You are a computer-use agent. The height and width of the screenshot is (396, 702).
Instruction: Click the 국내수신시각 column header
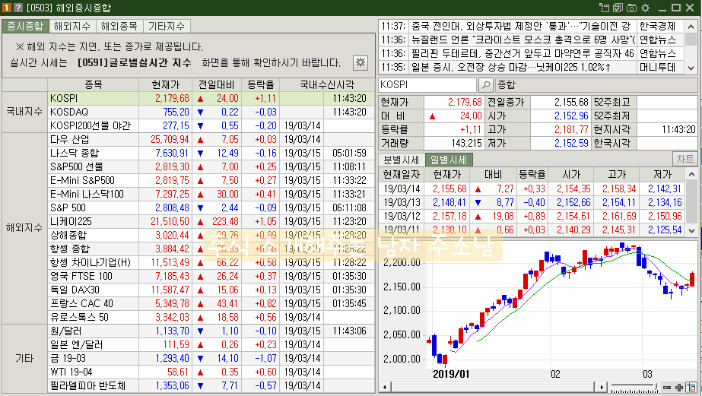click(327, 85)
